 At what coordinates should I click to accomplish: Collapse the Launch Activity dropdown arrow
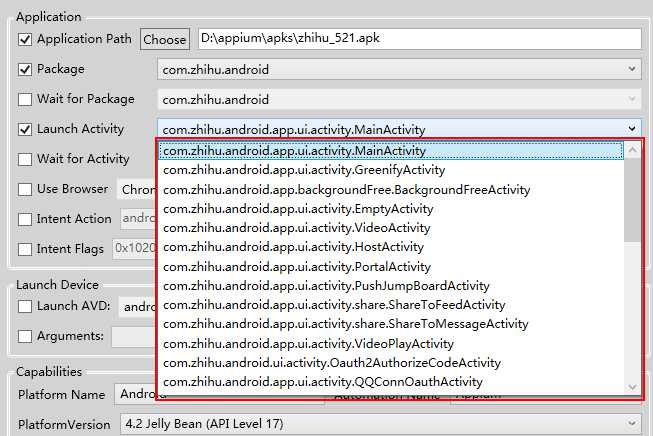(x=632, y=129)
